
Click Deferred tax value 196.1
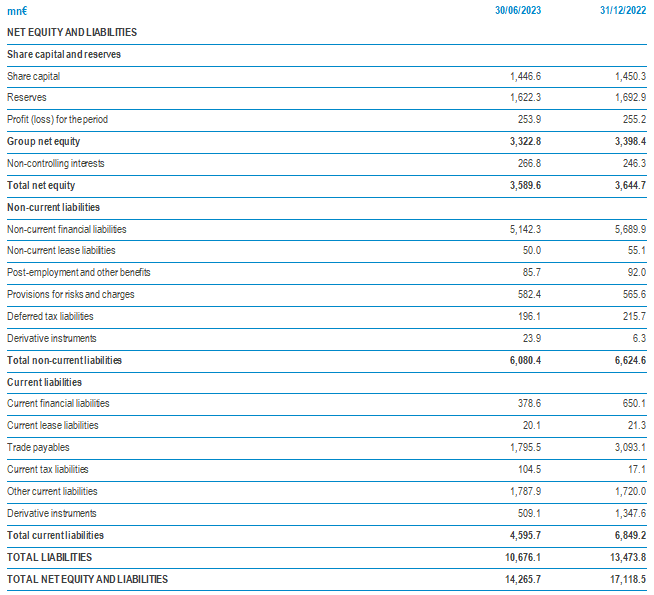click(x=529, y=316)
